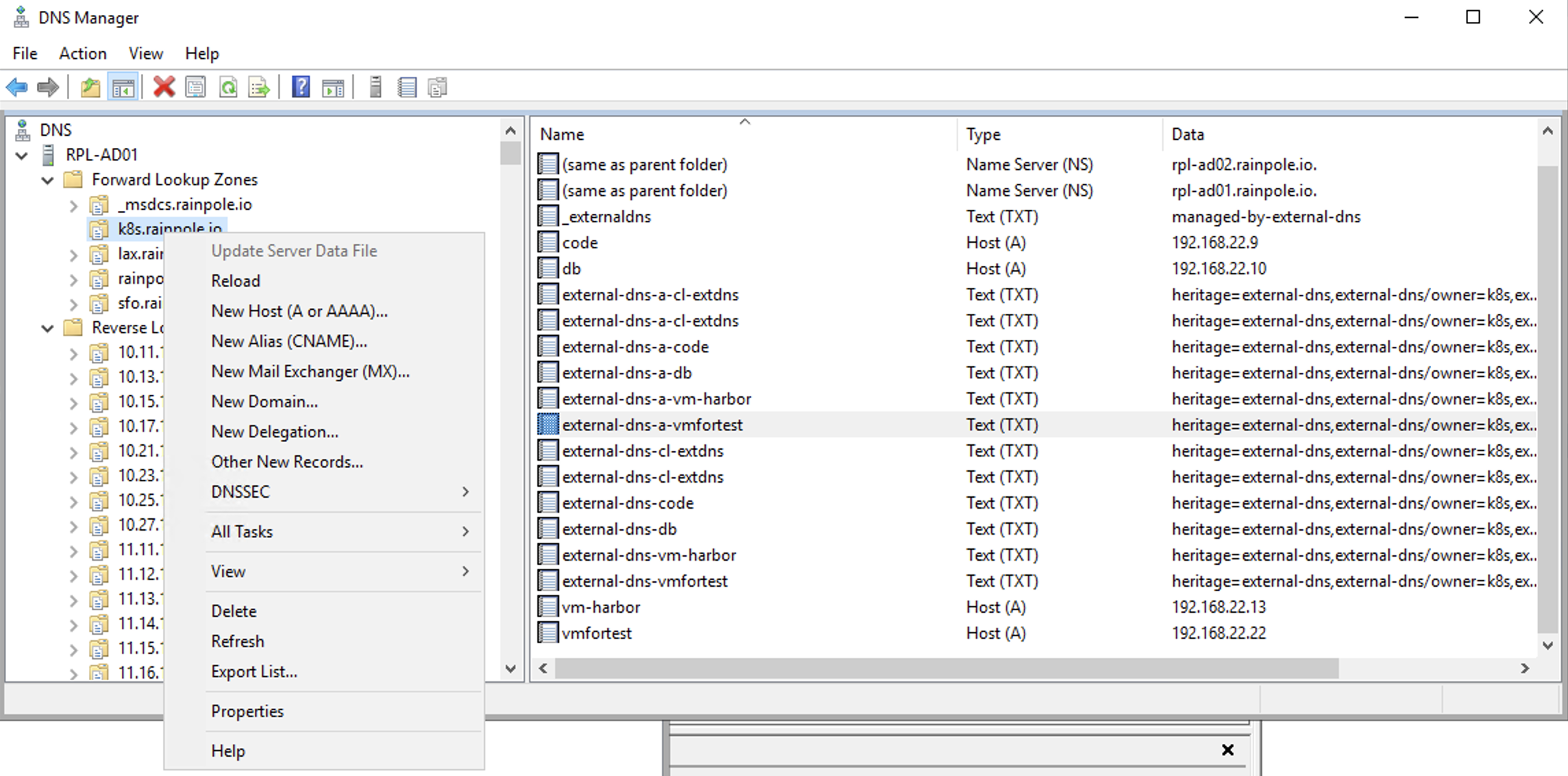This screenshot has height=776, width=1568.
Task: Open the Action menu in menu bar
Action: [82, 53]
